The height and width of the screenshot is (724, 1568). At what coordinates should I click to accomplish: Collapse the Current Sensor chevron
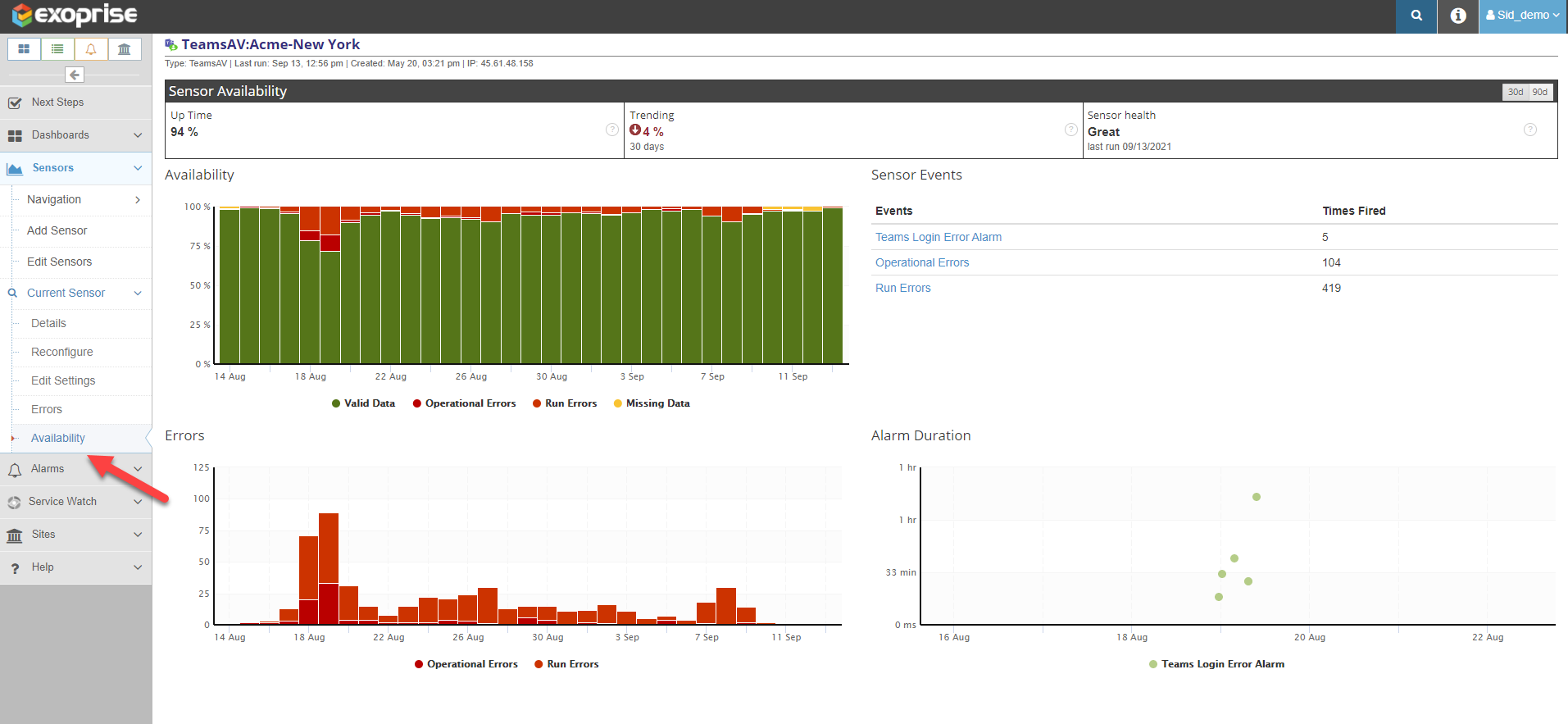pos(138,293)
